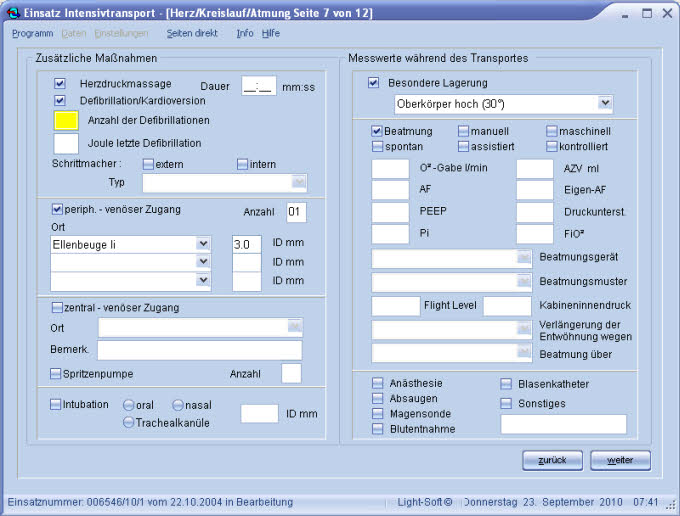Open the Schrittmacher Typ dropdown
The image size is (680, 516).
[x=299, y=182]
